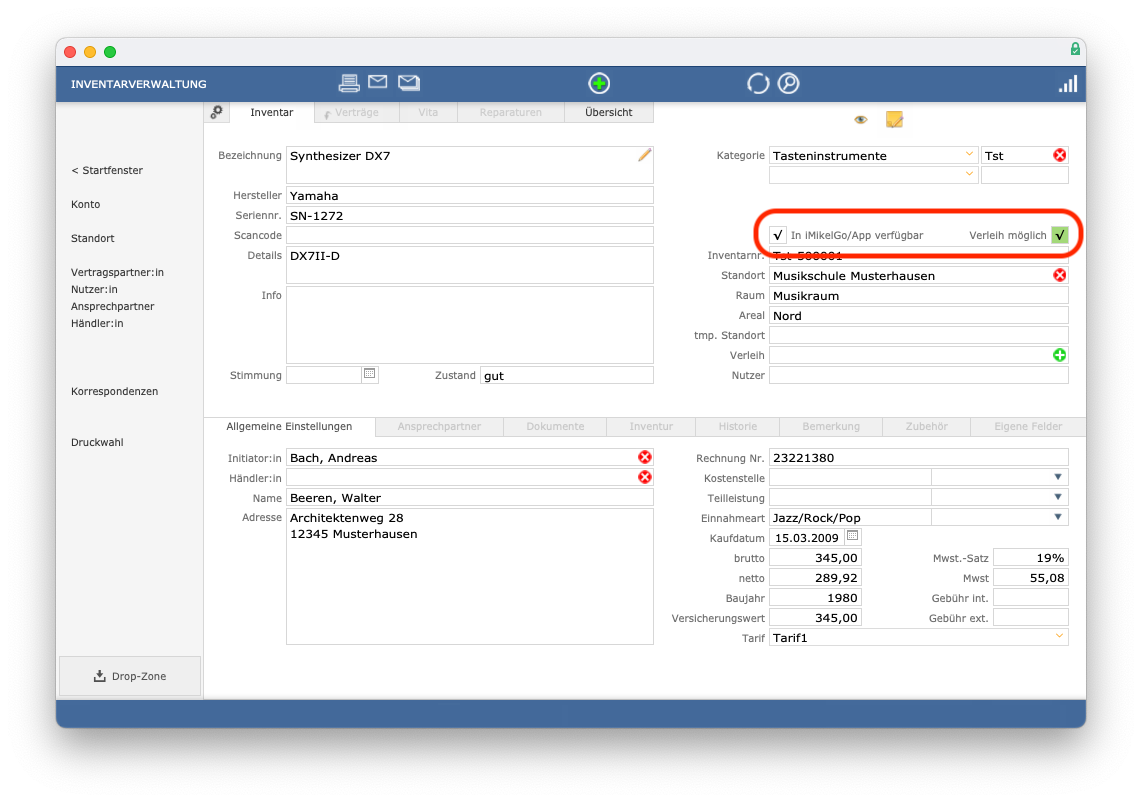
Task: Open Nutzer:in in sidebar
Action: pyautogui.click(x=94, y=289)
